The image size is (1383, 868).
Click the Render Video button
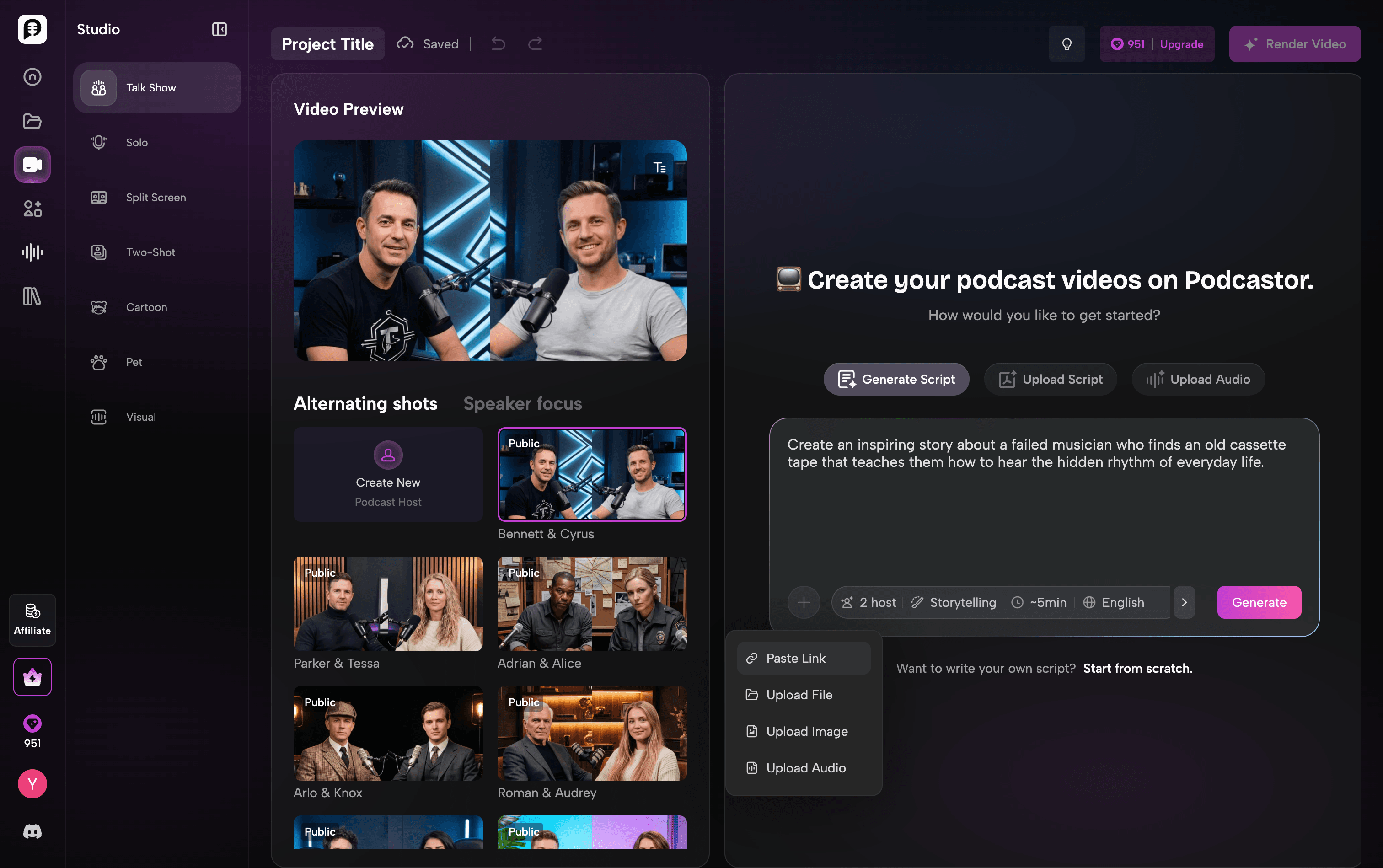[1295, 44]
